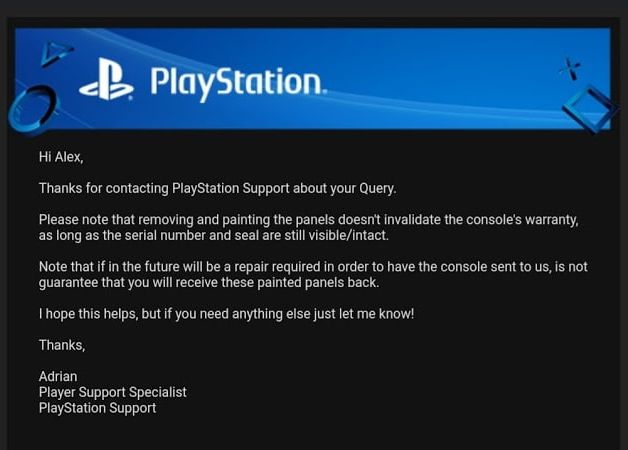Click the blue PlayStation header banner
This screenshot has height=450, width=628.
pos(313,79)
